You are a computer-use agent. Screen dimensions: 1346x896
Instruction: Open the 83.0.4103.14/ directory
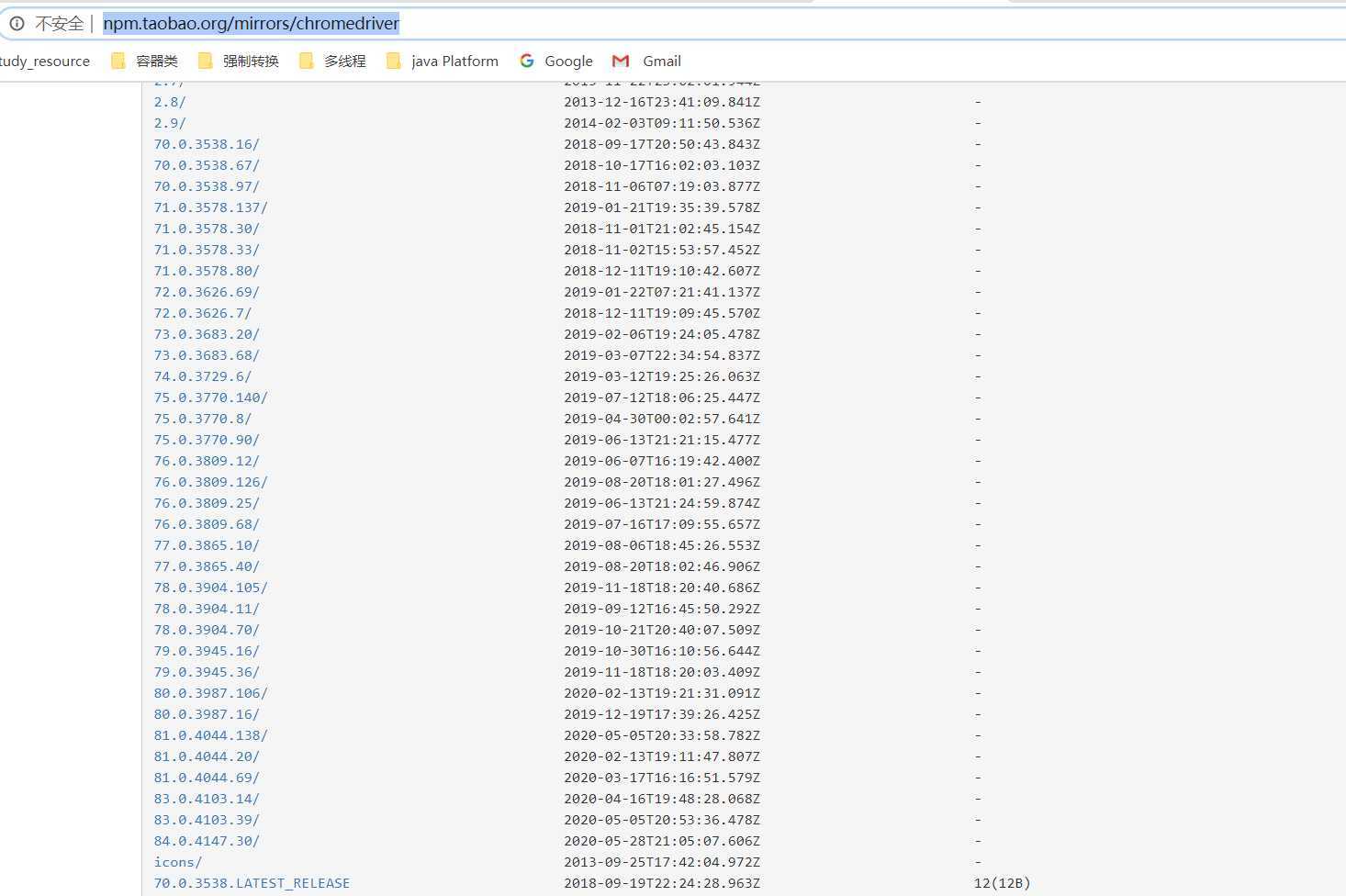[207, 799]
